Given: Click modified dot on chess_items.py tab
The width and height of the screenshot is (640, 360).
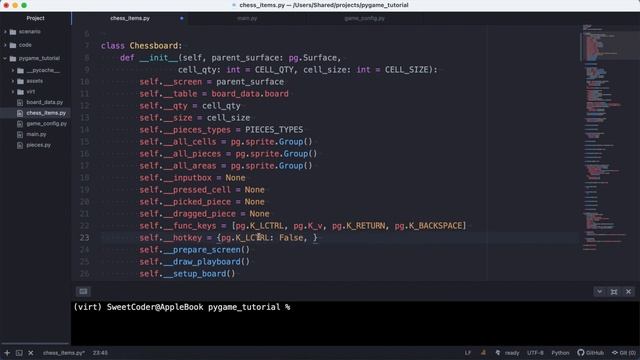Looking at the screenshot, I should coord(182,18).
